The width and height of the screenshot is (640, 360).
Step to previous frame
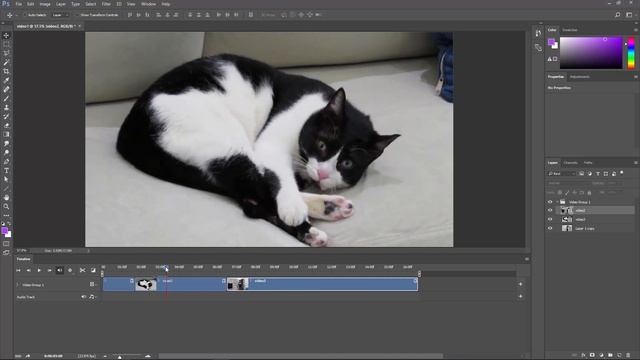coord(29,270)
